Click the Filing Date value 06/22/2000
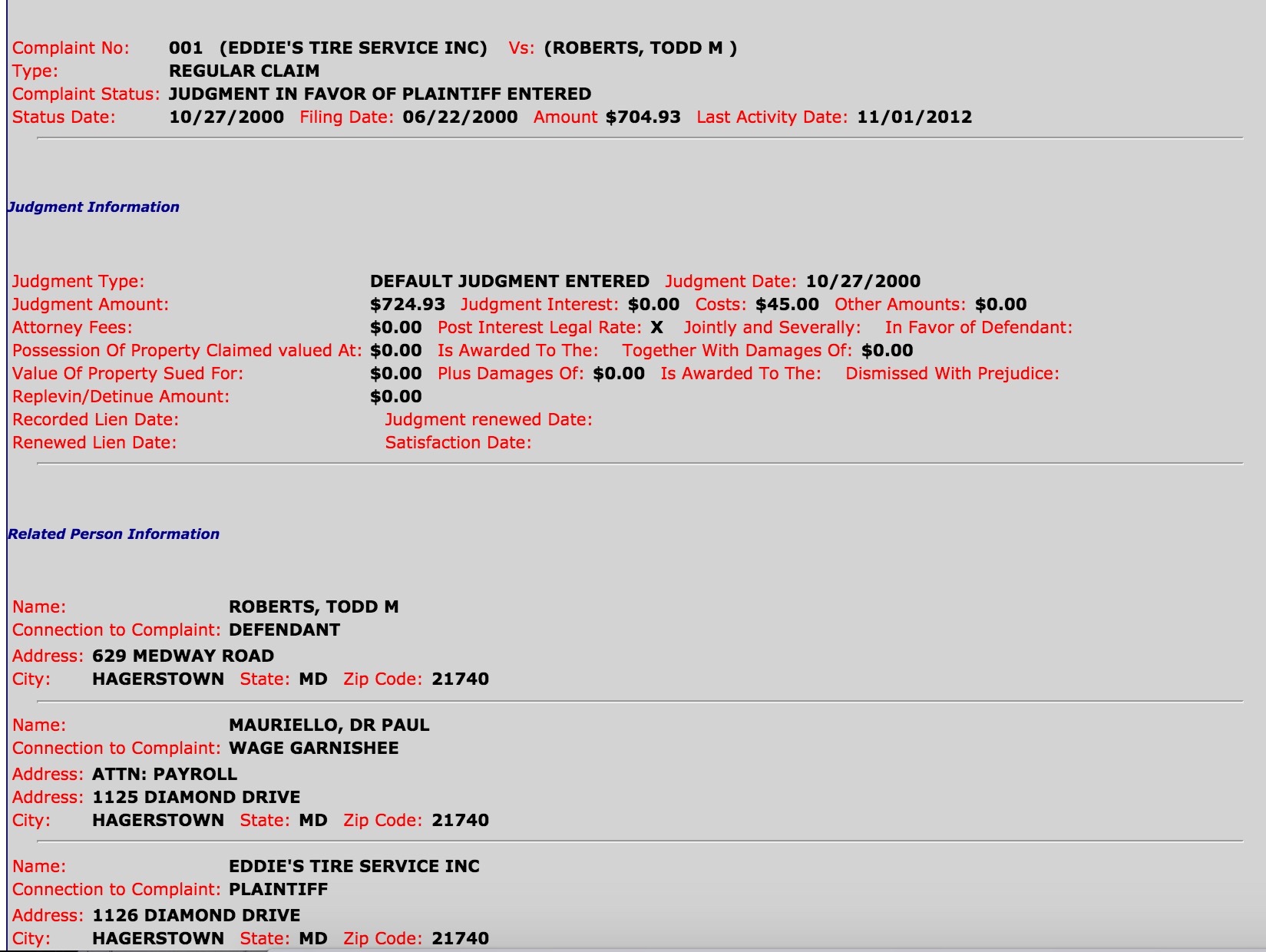This screenshot has height=952, width=1266. point(460,117)
